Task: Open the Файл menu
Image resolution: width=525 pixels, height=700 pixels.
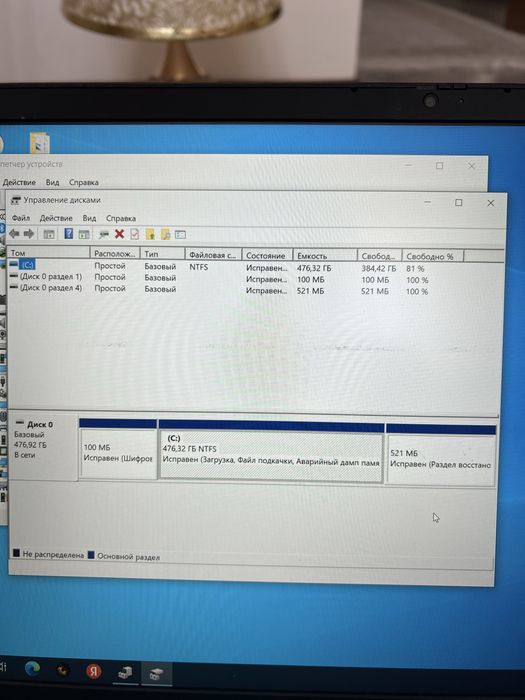Action: tap(21, 218)
